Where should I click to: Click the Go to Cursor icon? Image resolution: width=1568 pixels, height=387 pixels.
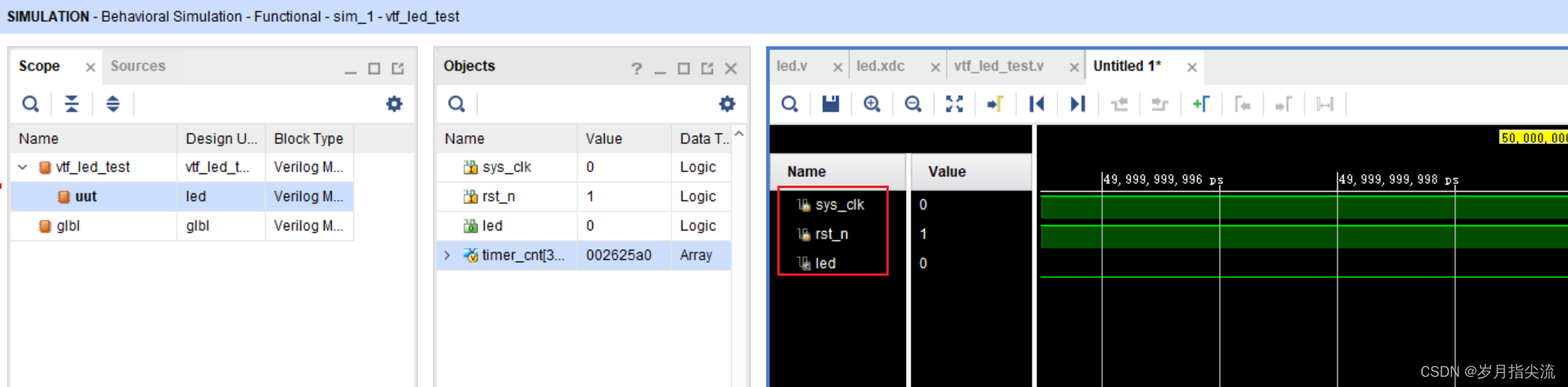[995, 103]
